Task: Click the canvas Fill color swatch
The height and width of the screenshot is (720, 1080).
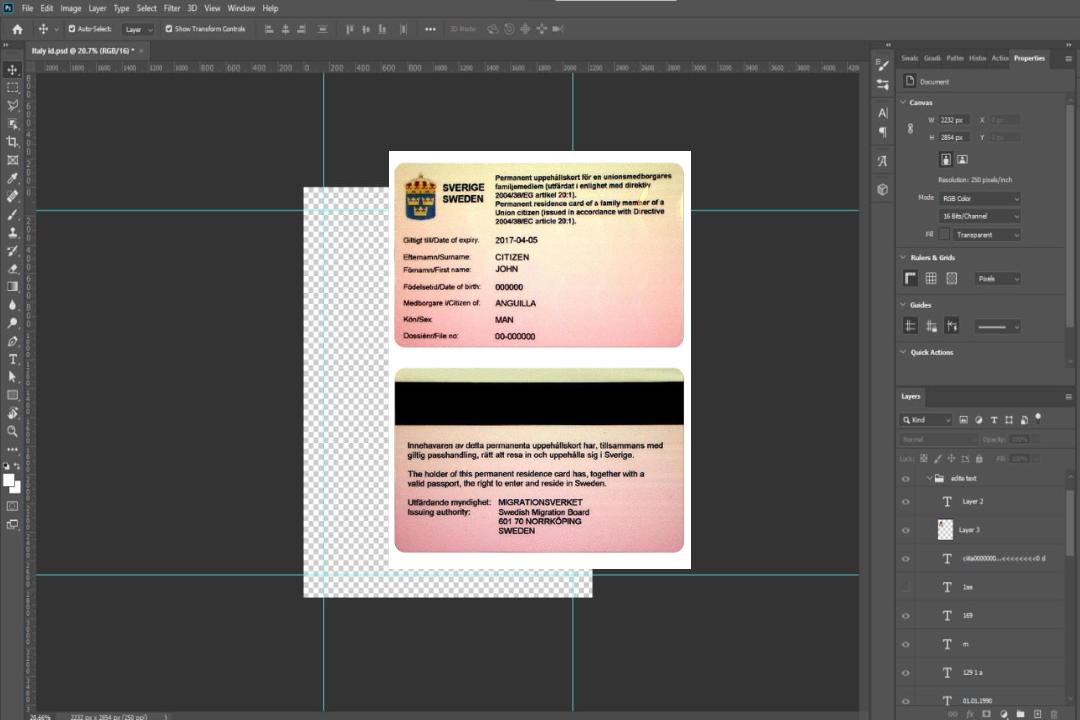Action: (944, 235)
